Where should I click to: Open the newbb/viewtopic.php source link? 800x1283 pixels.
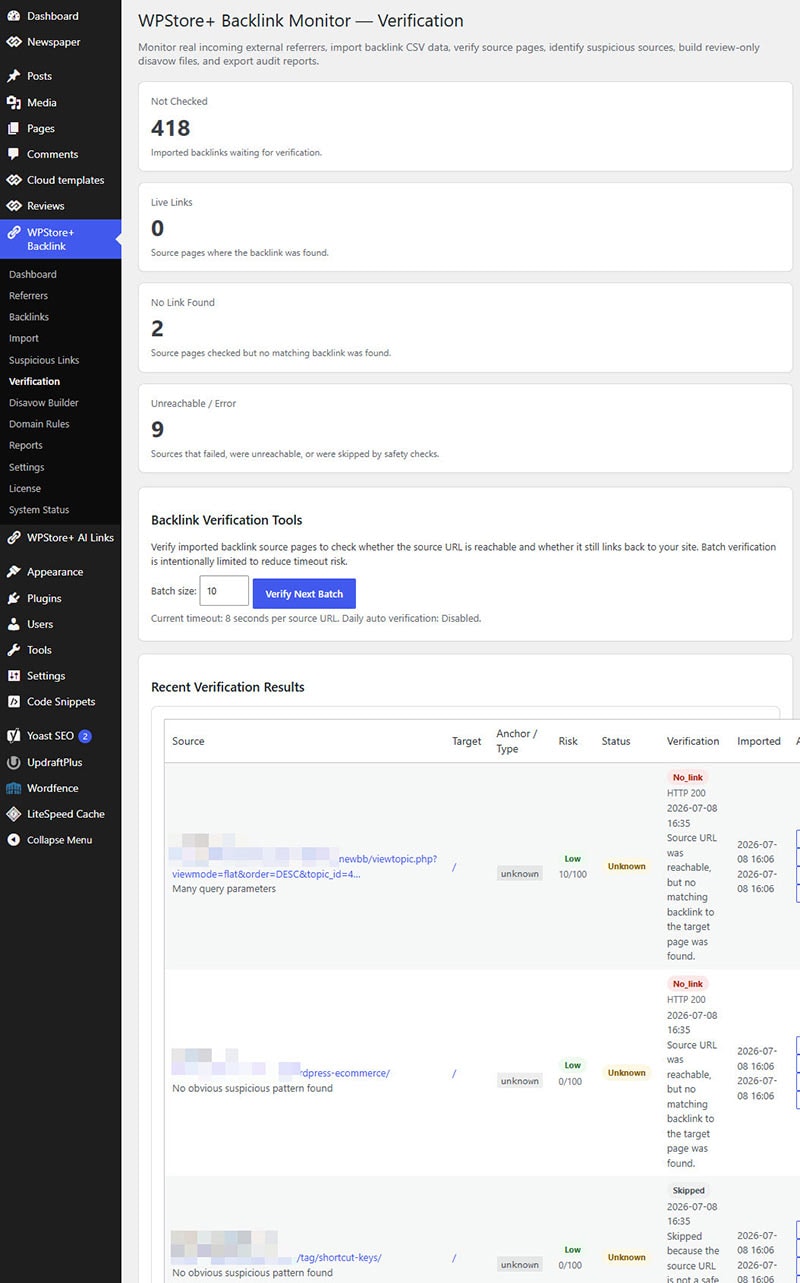[x=305, y=866]
